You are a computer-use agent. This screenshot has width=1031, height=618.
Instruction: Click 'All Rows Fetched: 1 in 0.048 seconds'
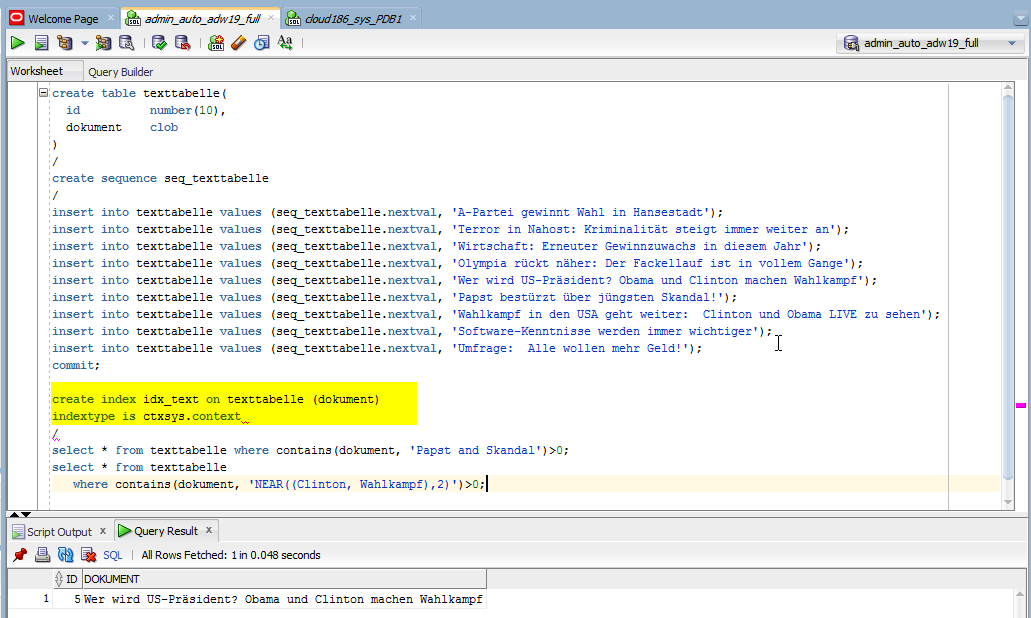click(x=231, y=555)
